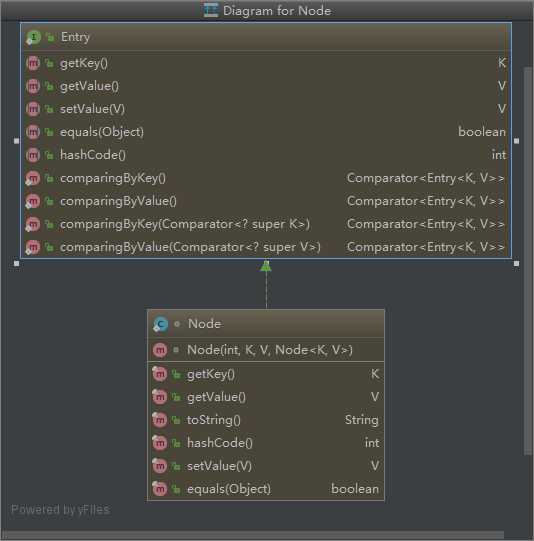
Task: Select hashCode() method in Entry
Action: [x=266, y=155]
